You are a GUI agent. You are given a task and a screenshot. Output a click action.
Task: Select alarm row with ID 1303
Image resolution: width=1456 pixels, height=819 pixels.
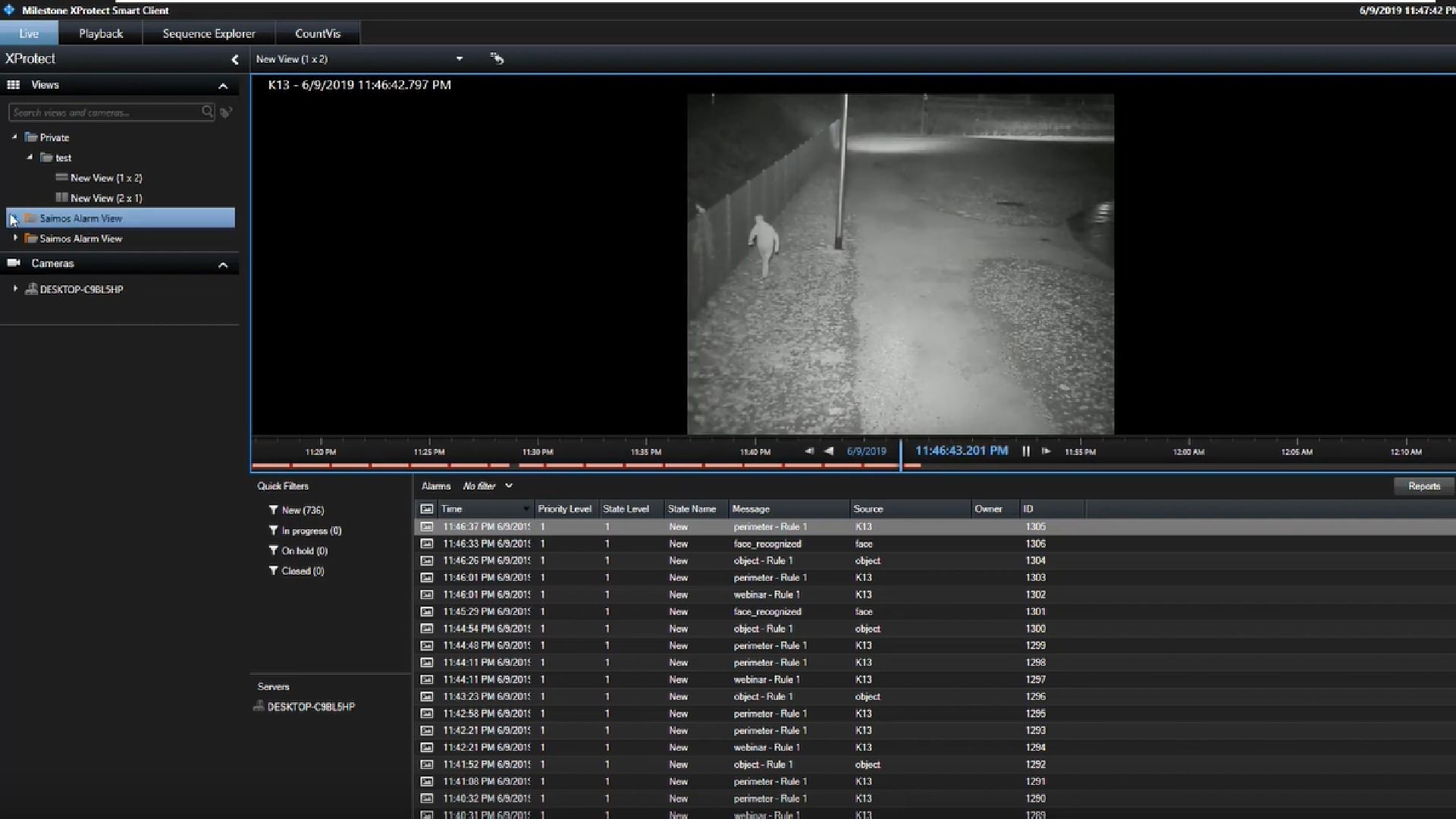click(x=934, y=578)
